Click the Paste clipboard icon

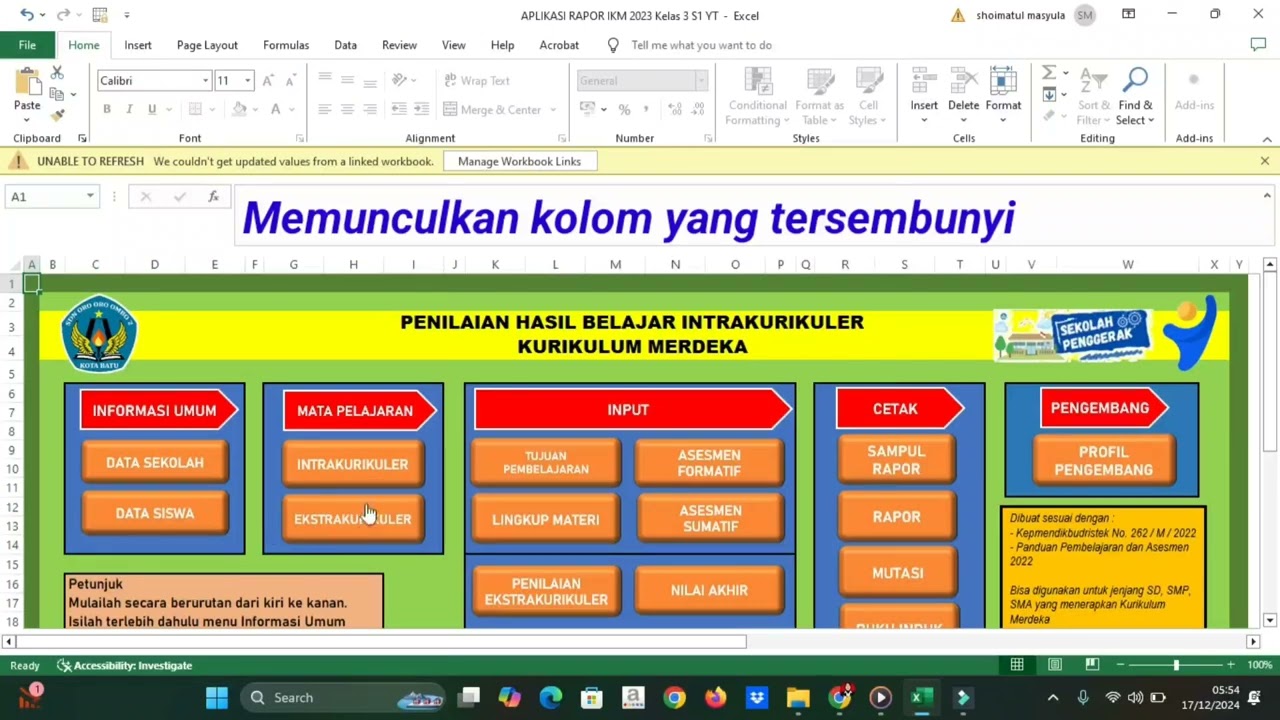pyautogui.click(x=27, y=82)
